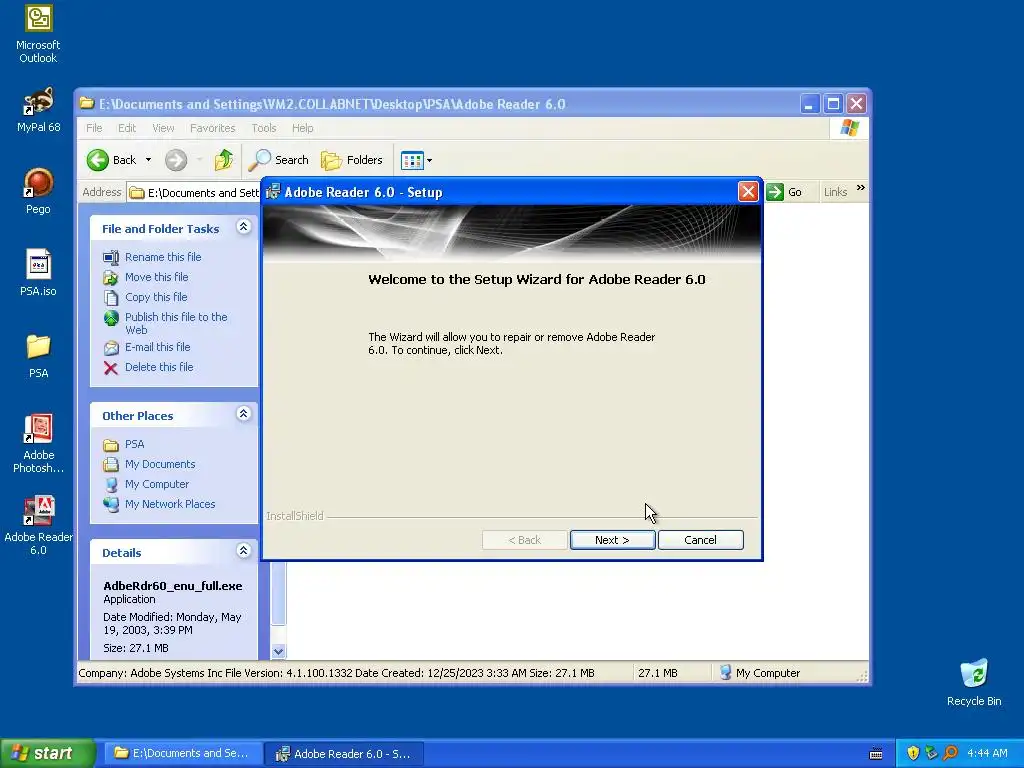Click Rename this file task
1024x768 pixels.
pos(163,257)
